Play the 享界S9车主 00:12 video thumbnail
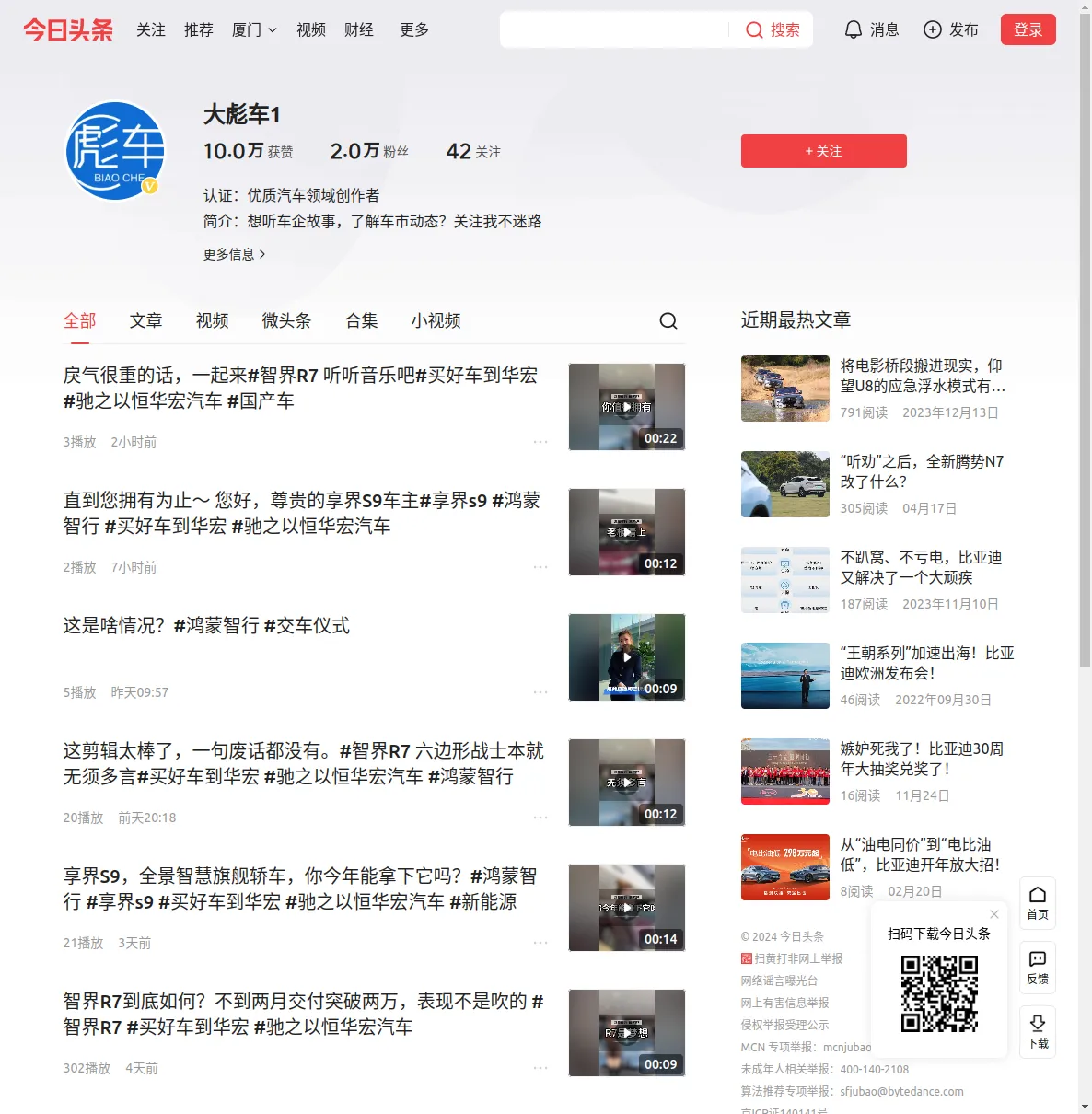 coord(627,532)
